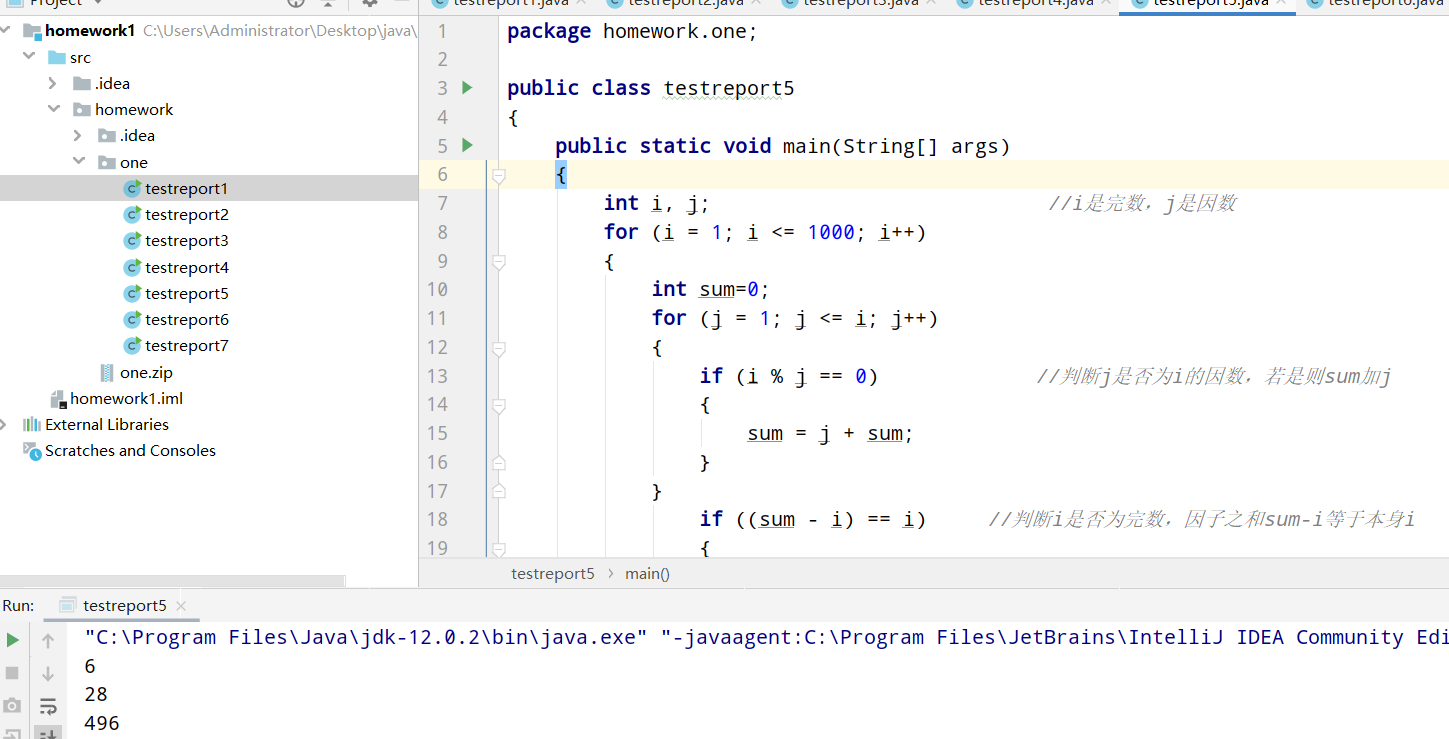
Task: Click the testreport4 class icon in the tree
Action: pyautogui.click(x=132, y=267)
